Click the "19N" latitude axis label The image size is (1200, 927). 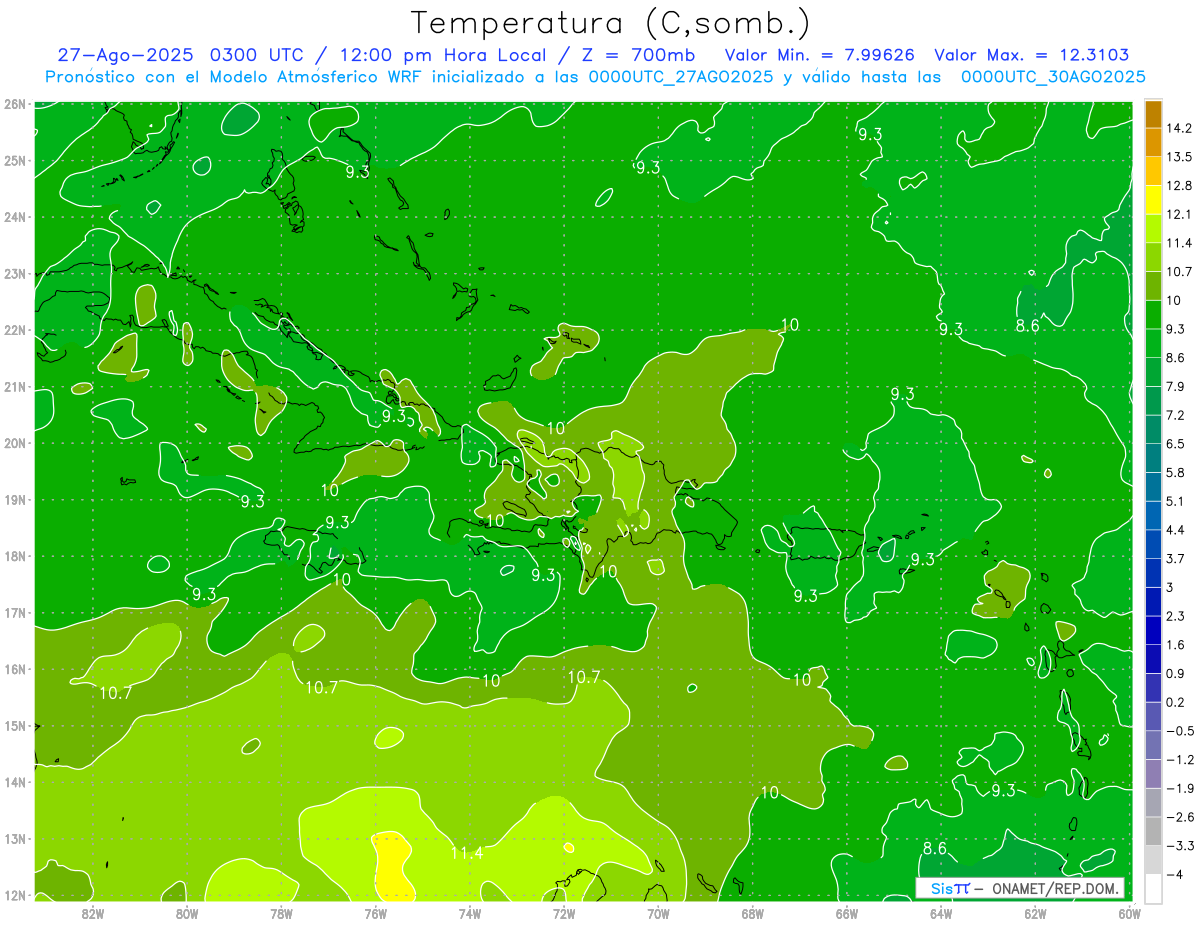[15, 500]
